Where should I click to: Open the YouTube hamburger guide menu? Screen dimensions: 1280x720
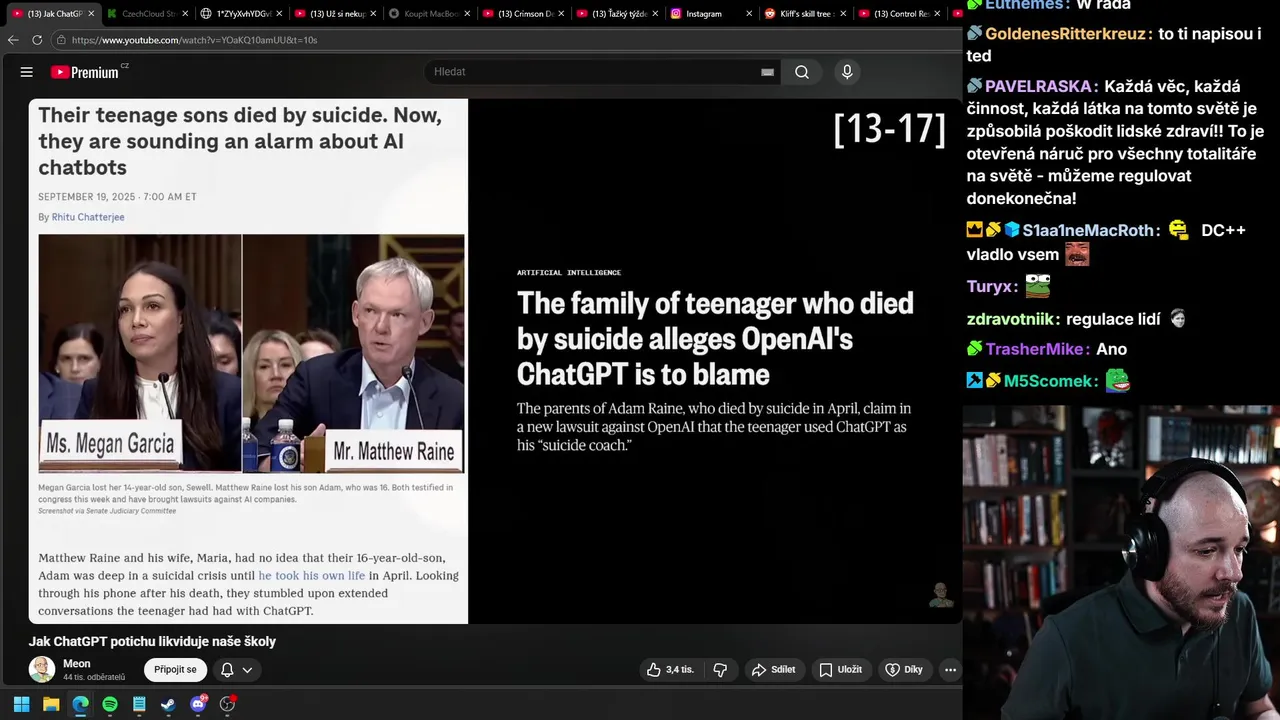[27, 72]
